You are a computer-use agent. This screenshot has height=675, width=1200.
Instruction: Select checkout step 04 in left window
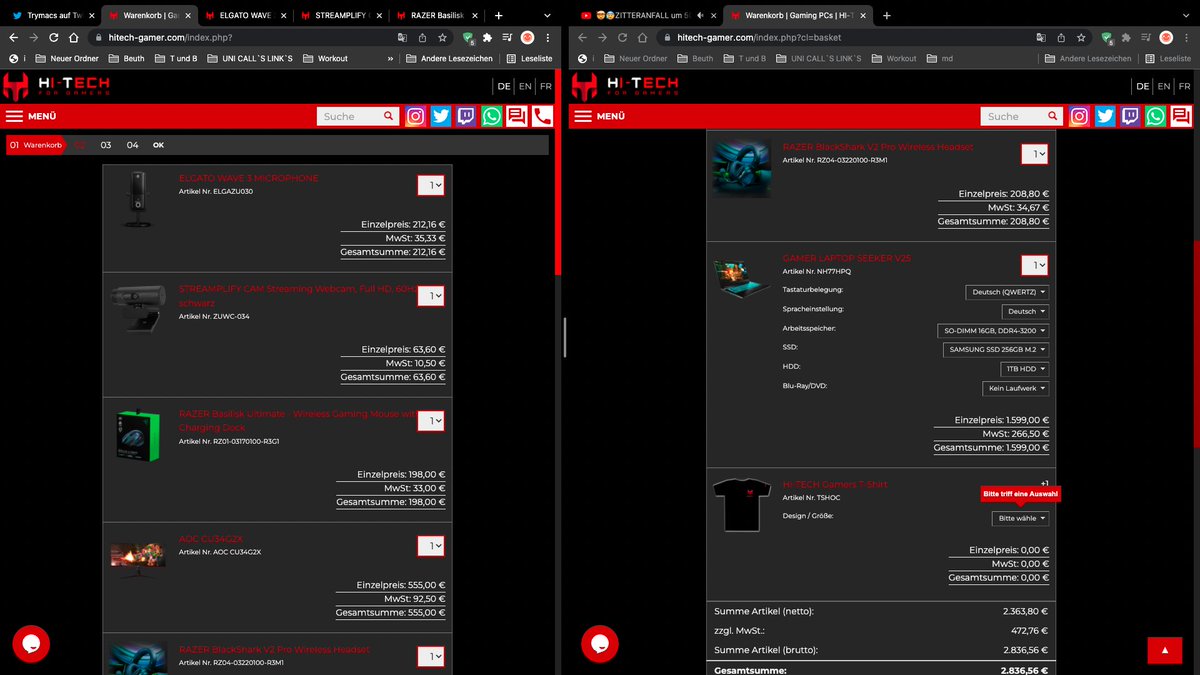(133, 145)
